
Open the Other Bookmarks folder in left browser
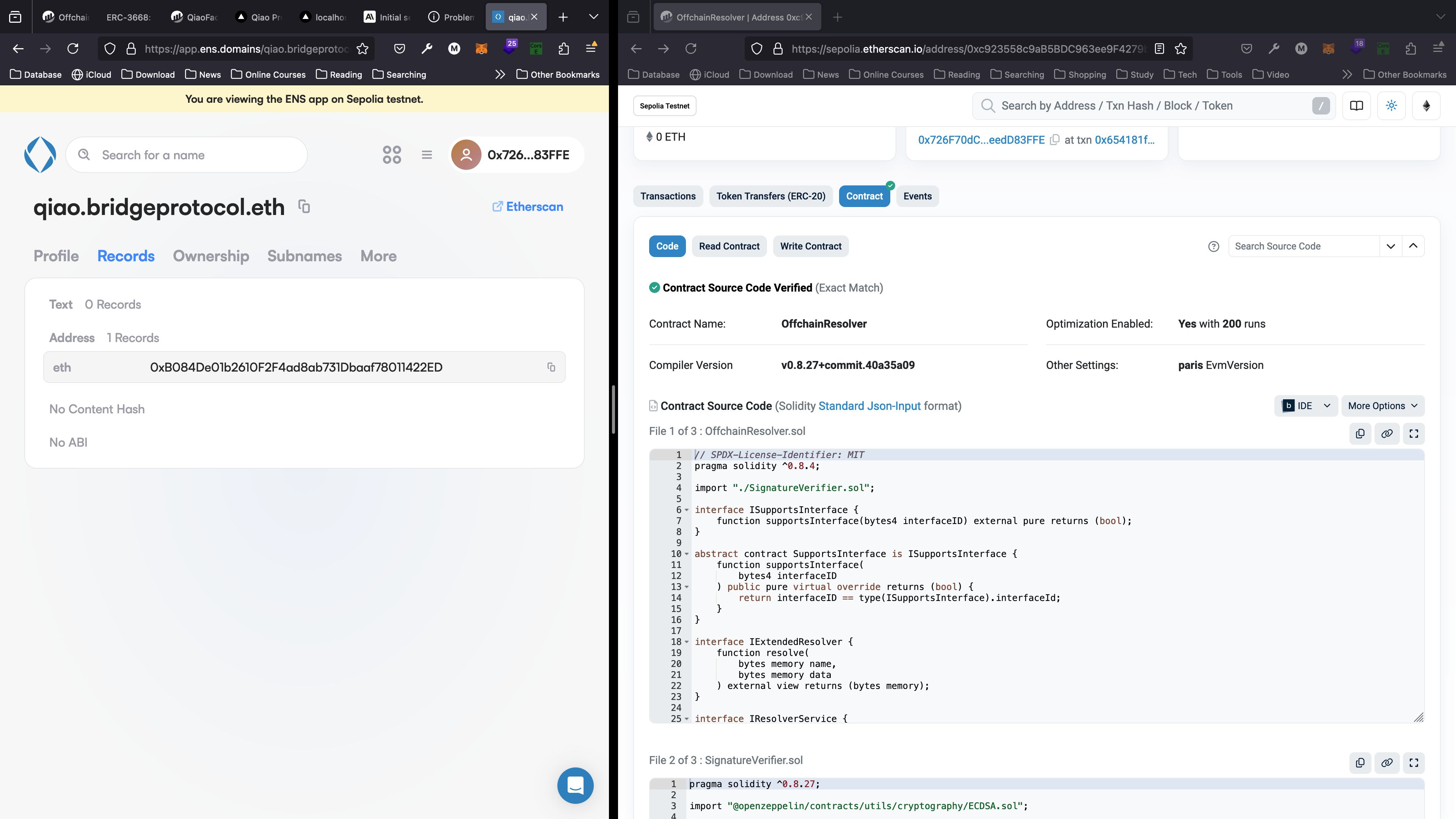click(x=559, y=75)
